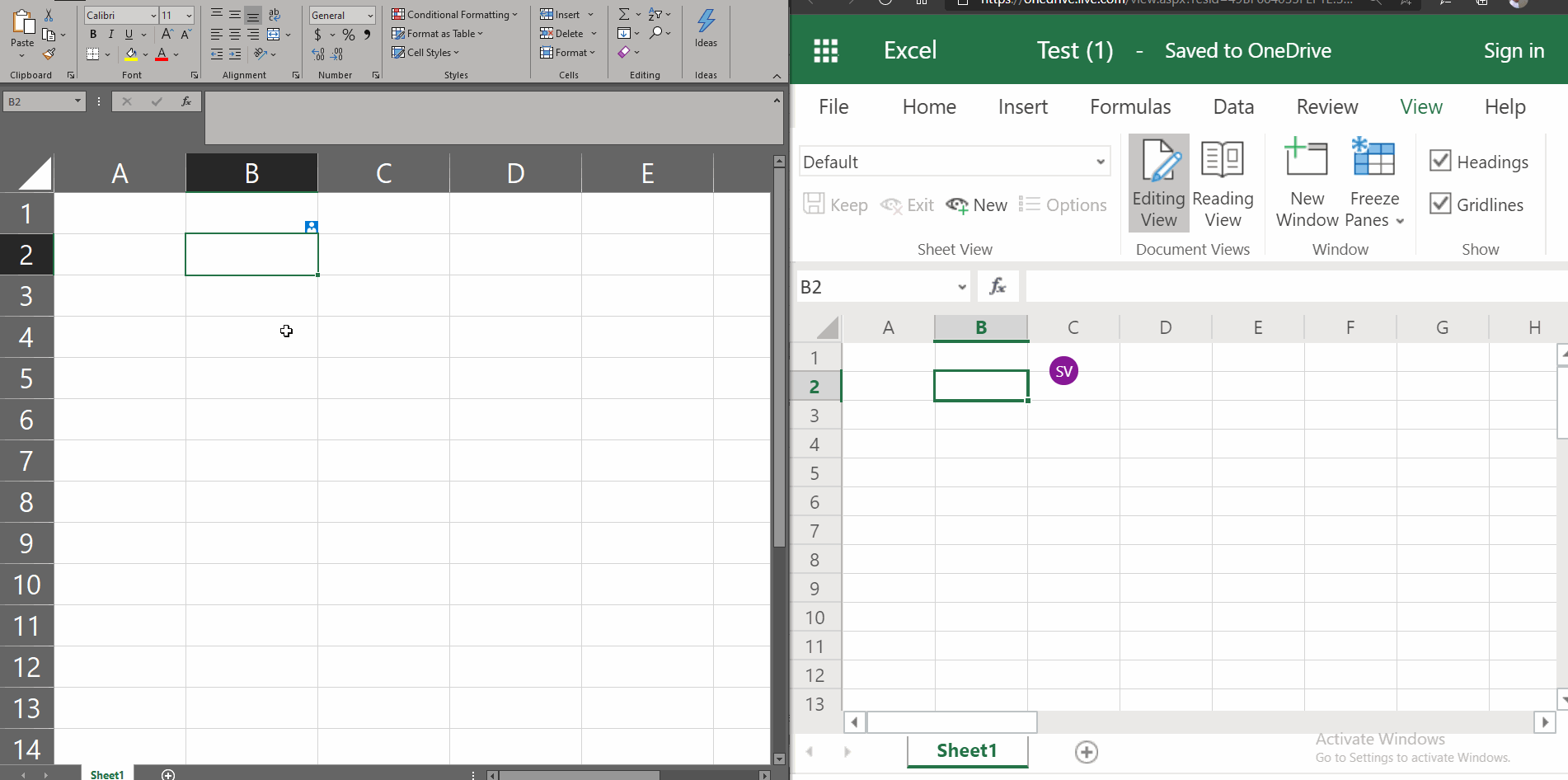1568x780 pixels.
Task: Click the Decrease Indent icon
Action: pos(217,54)
